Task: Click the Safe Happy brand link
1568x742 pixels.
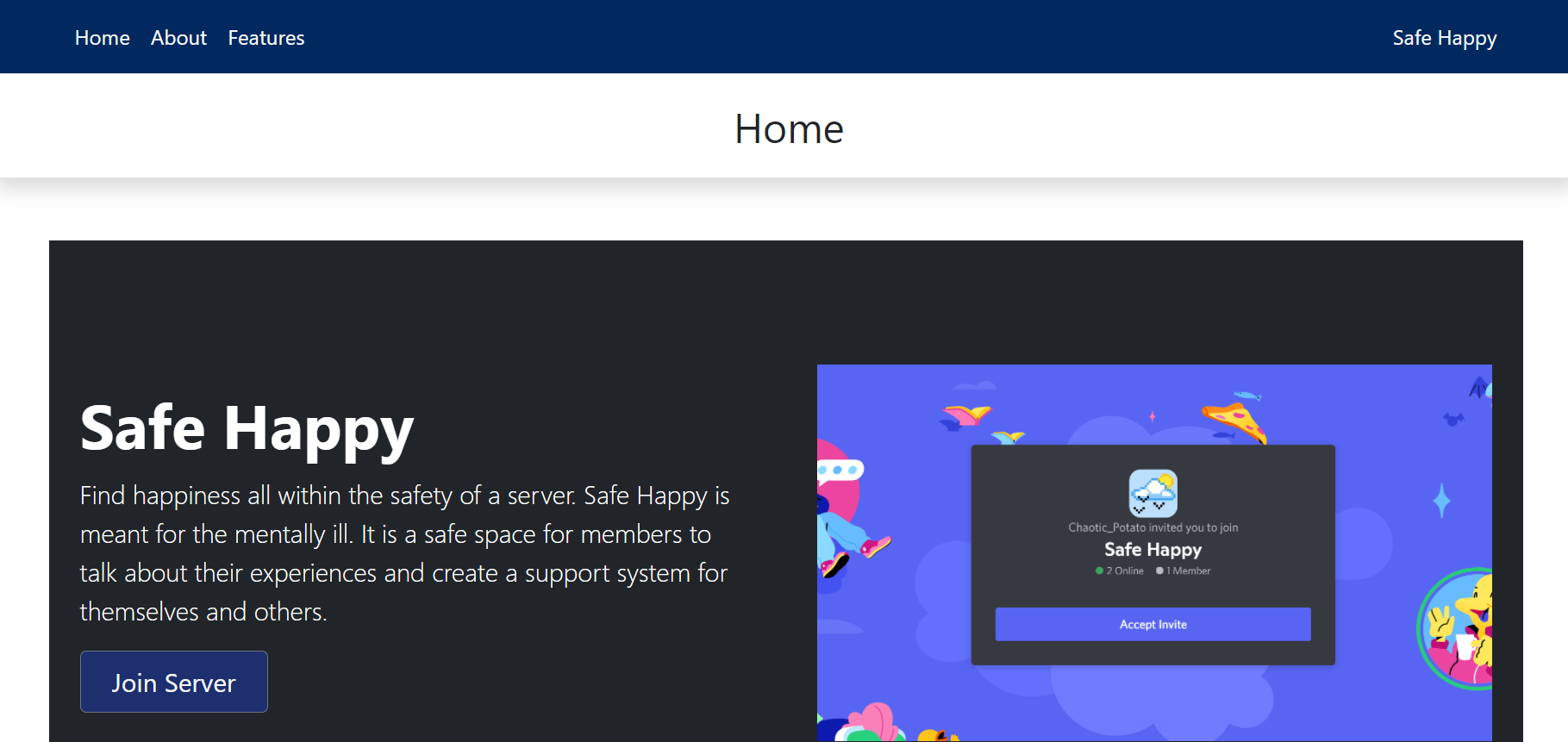Action: (x=1445, y=38)
